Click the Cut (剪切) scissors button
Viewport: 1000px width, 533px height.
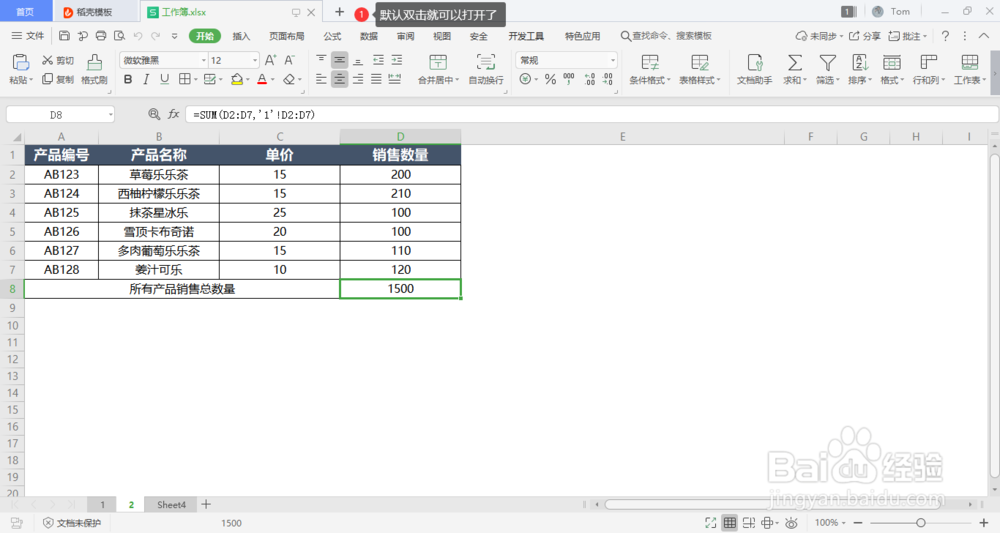click(57, 61)
